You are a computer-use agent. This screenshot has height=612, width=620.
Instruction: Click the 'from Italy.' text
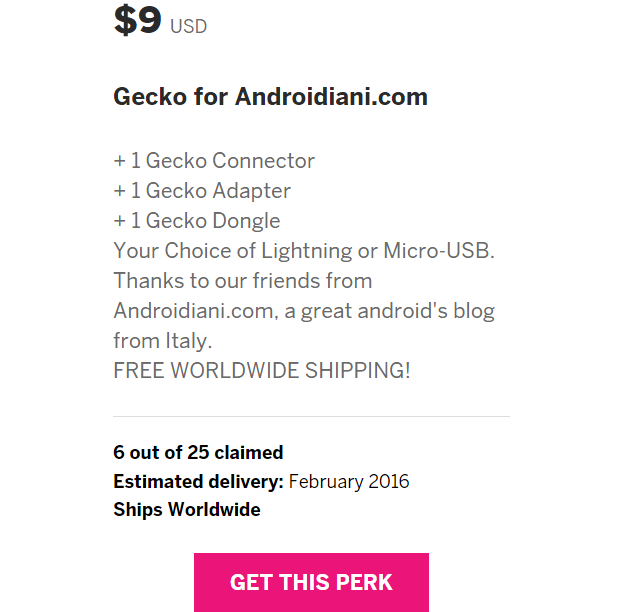[x=163, y=341]
